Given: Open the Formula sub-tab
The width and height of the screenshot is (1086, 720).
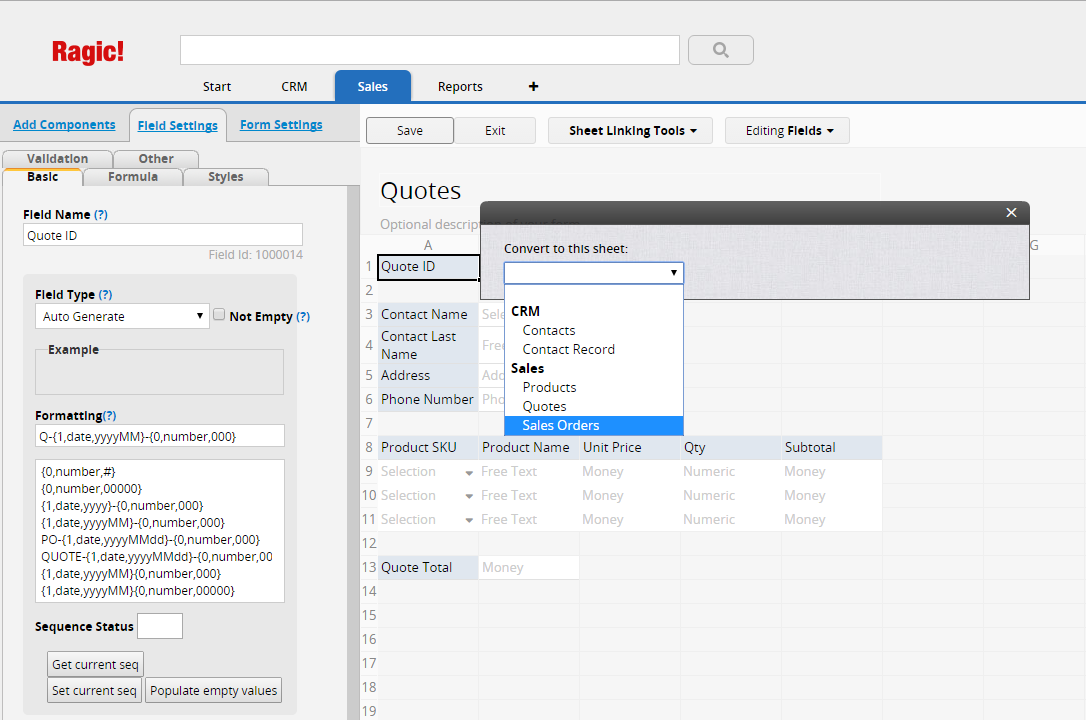Looking at the screenshot, I should [x=133, y=177].
